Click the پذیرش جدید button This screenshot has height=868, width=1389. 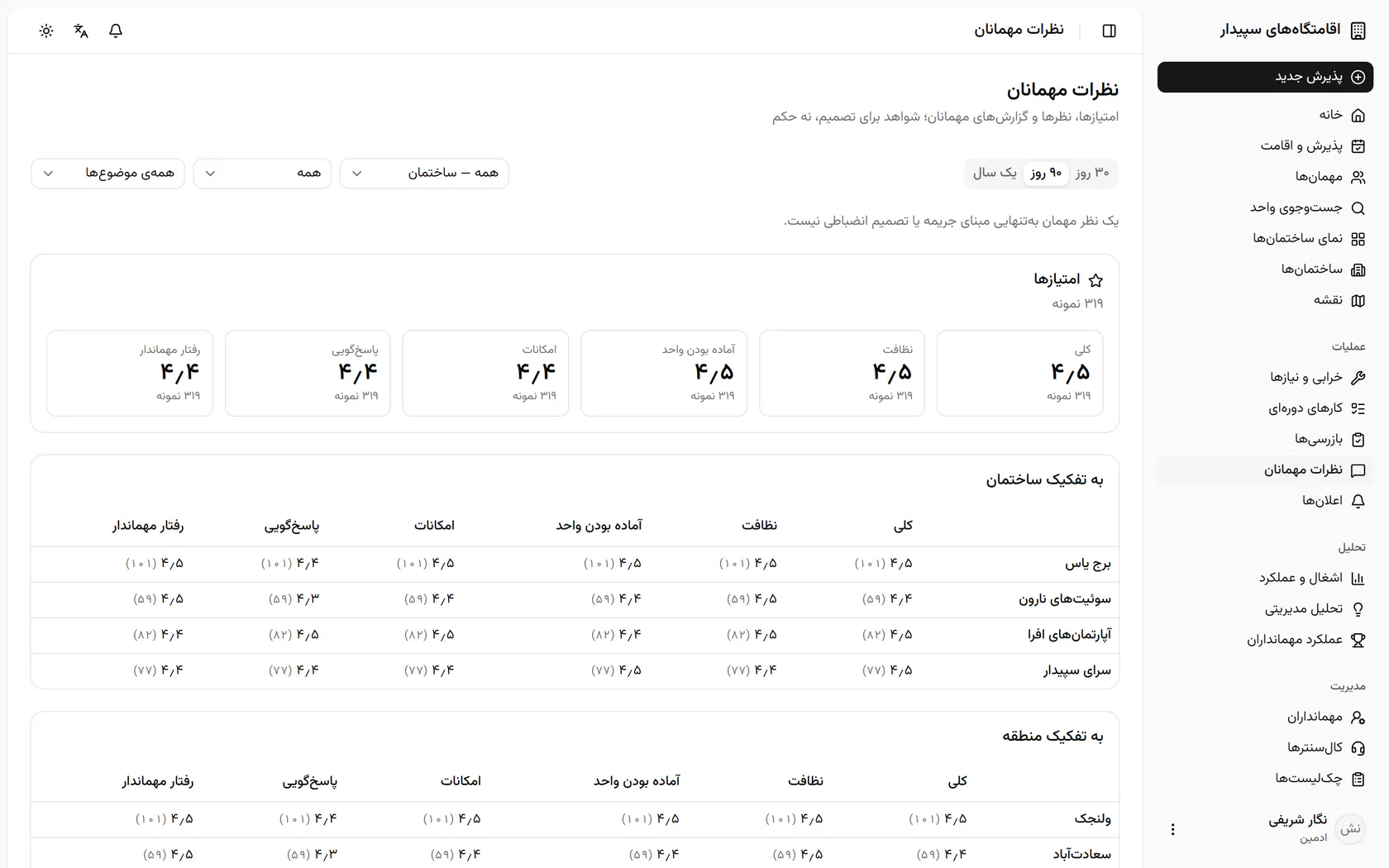click(x=1265, y=77)
